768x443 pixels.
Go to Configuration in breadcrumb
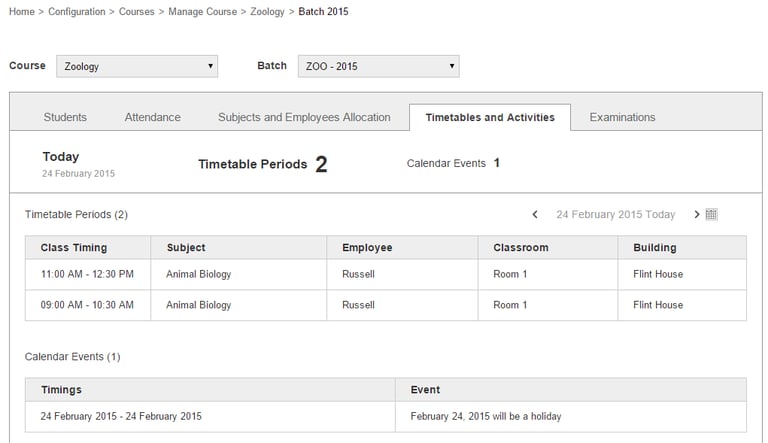coord(76,12)
